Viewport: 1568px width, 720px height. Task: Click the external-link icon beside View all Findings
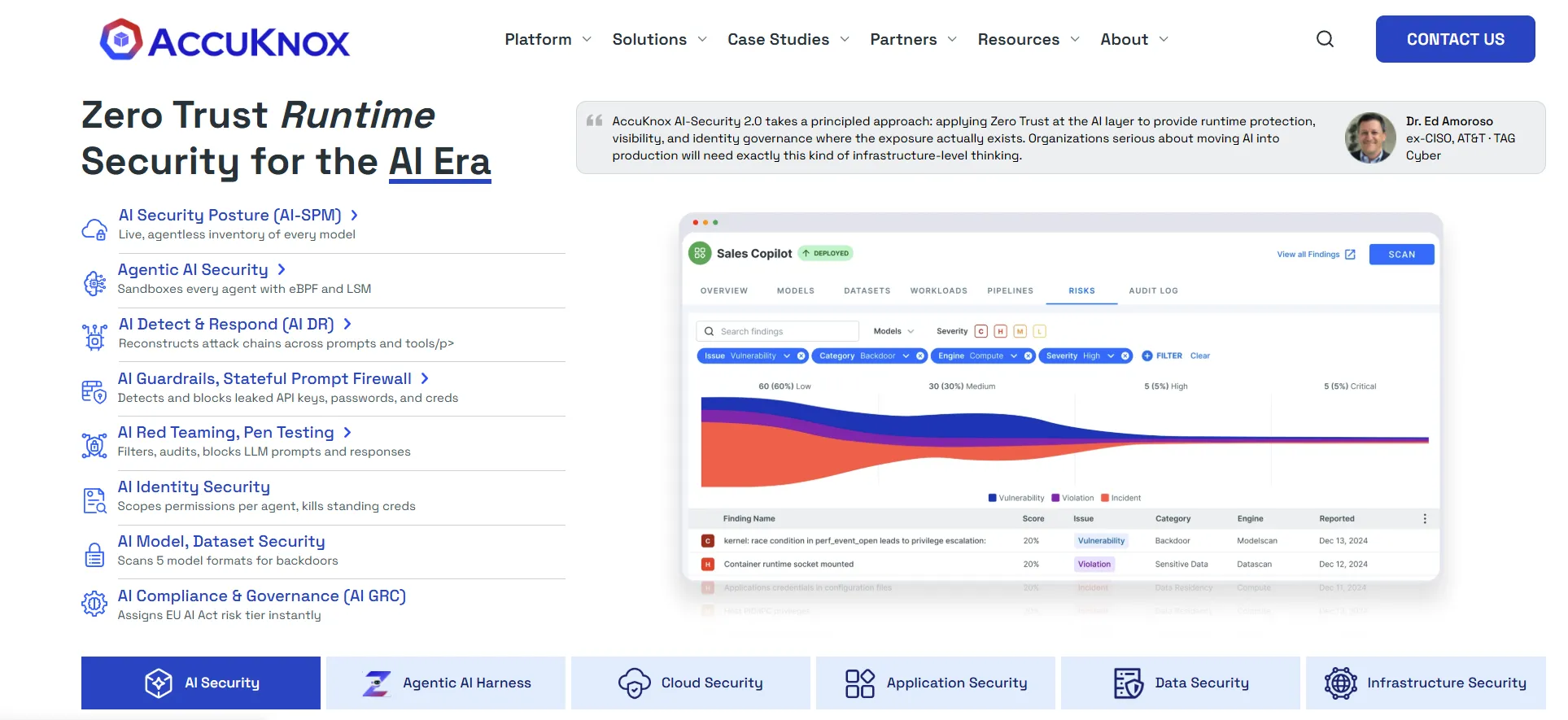click(1350, 255)
